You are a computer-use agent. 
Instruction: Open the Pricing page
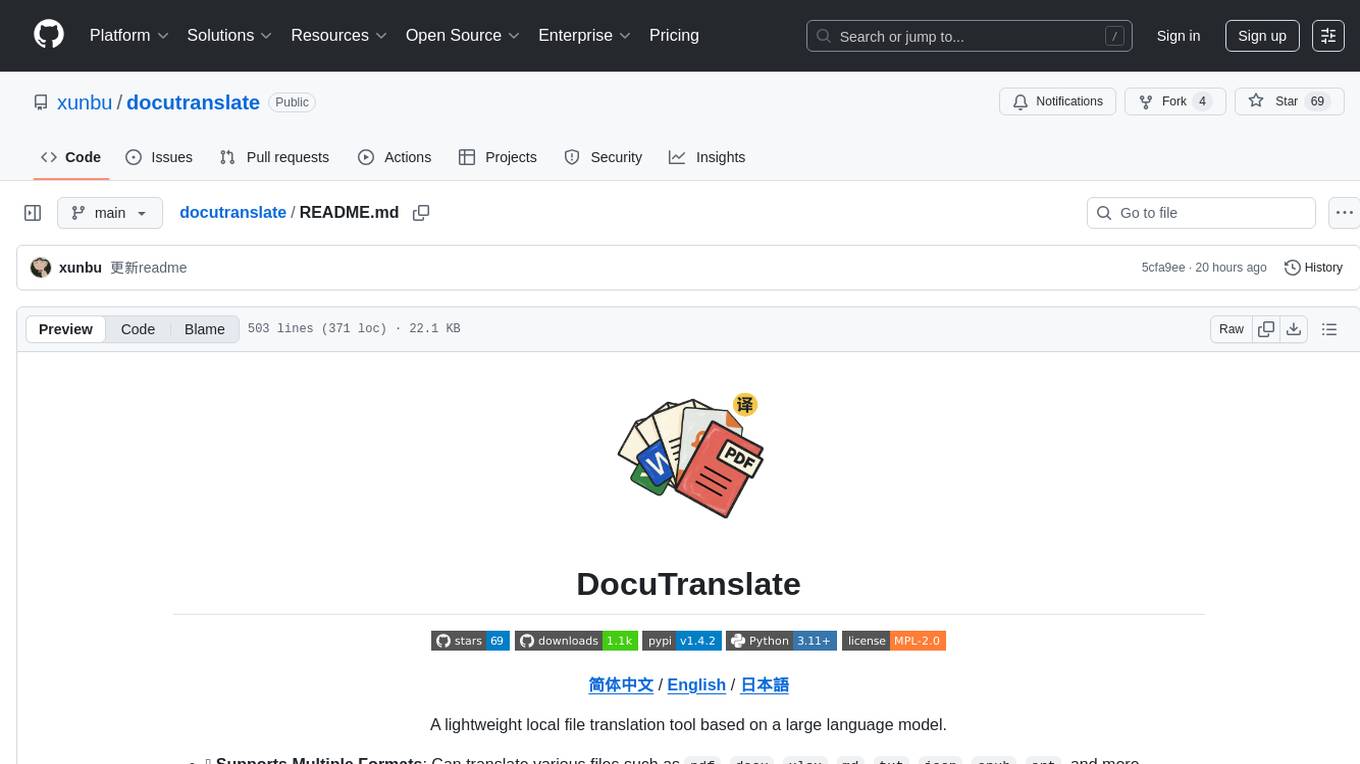[x=674, y=35]
